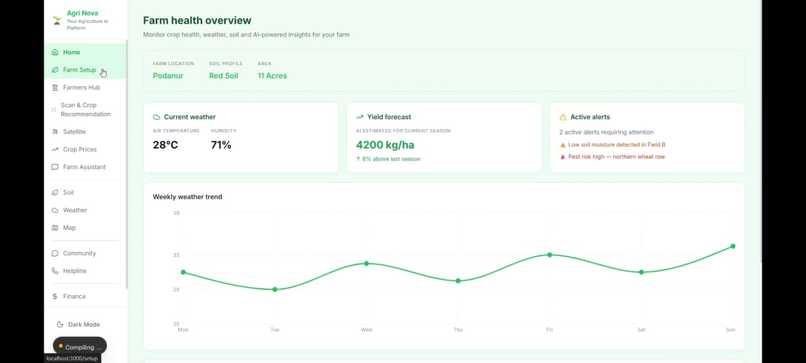This screenshot has height=363, width=806.
Task: Click the Finance dollar icon
Action: coord(54,296)
